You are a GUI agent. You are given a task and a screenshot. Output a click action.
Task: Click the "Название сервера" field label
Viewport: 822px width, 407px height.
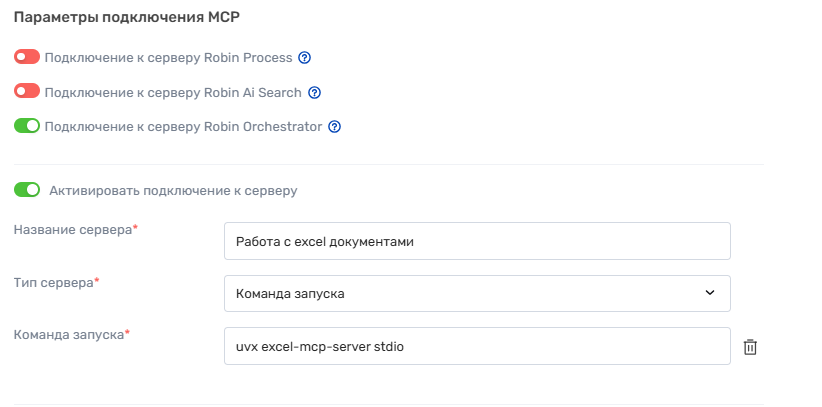point(73,230)
